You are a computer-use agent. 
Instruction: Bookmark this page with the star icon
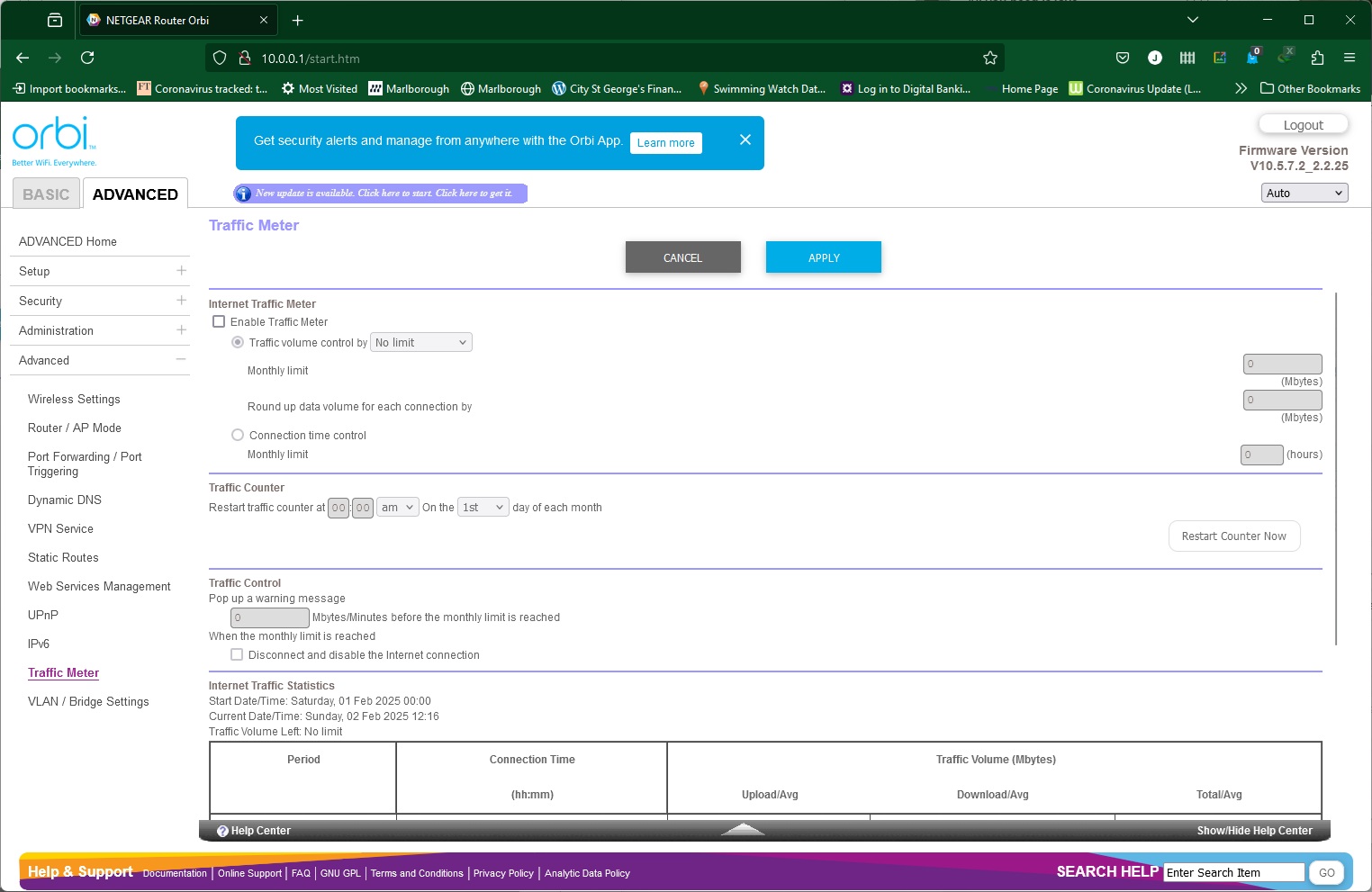click(x=990, y=59)
